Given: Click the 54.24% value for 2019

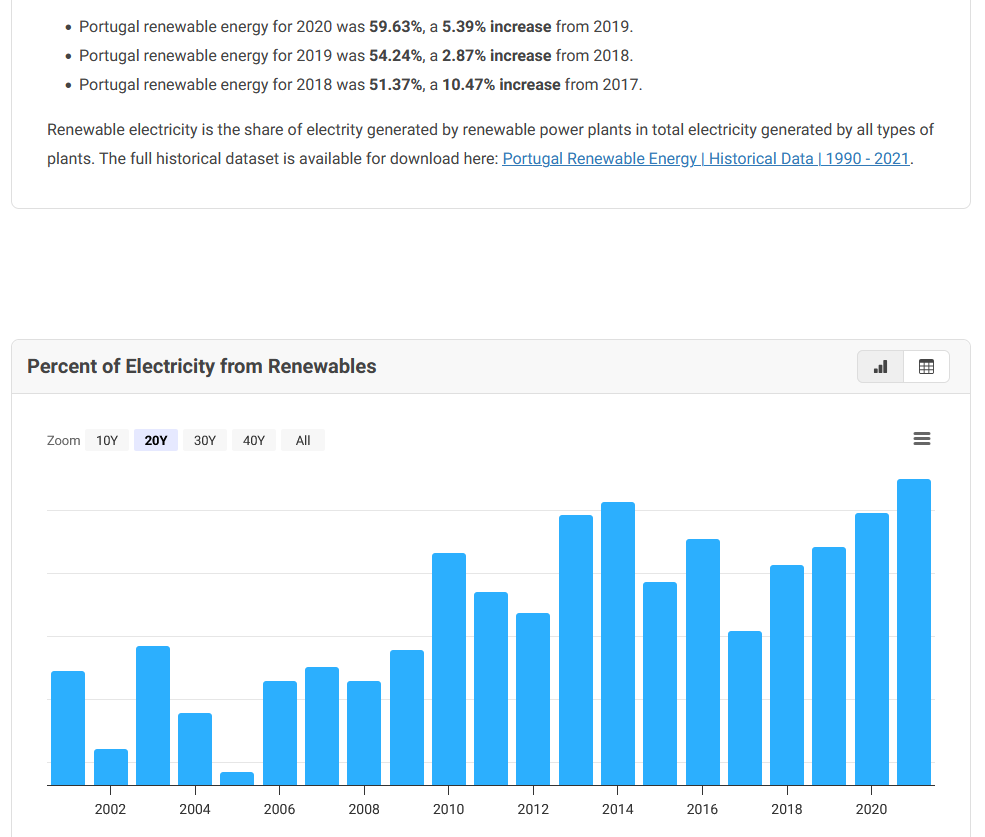Looking at the screenshot, I should [395, 55].
